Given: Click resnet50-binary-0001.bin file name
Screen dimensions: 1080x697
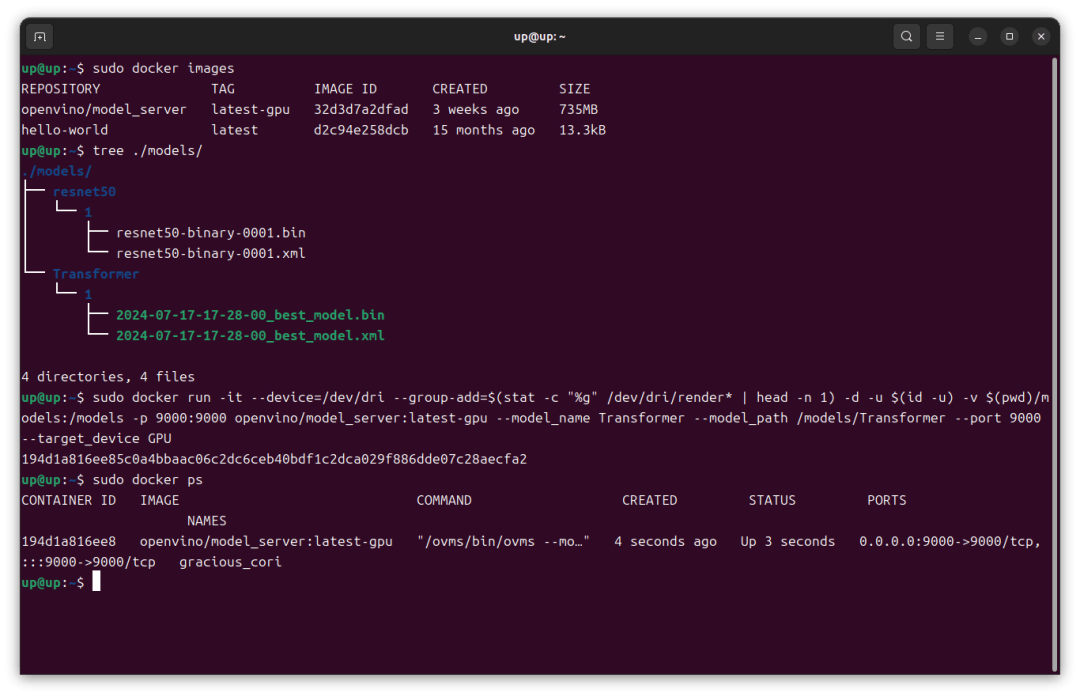Looking at the screenshot, I should pyautogui.click(x=211, y=233).
